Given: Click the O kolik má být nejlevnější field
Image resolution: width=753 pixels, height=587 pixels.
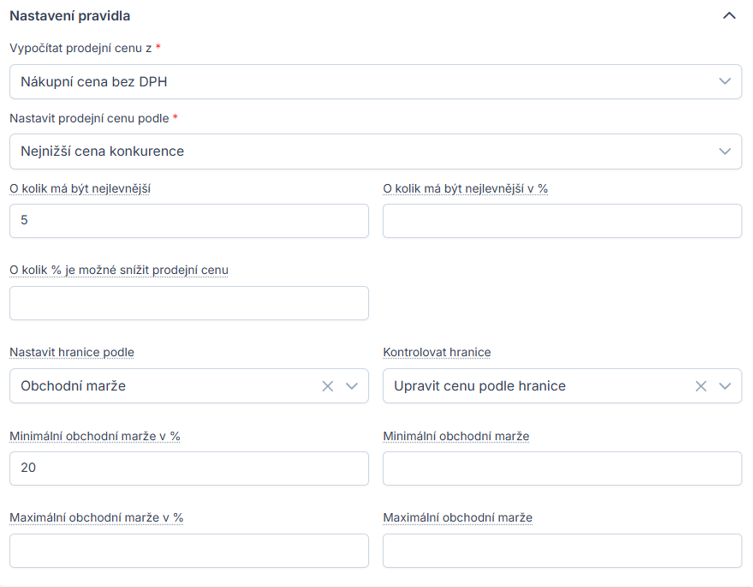Looking at the screenshot, I should (189, 221).
